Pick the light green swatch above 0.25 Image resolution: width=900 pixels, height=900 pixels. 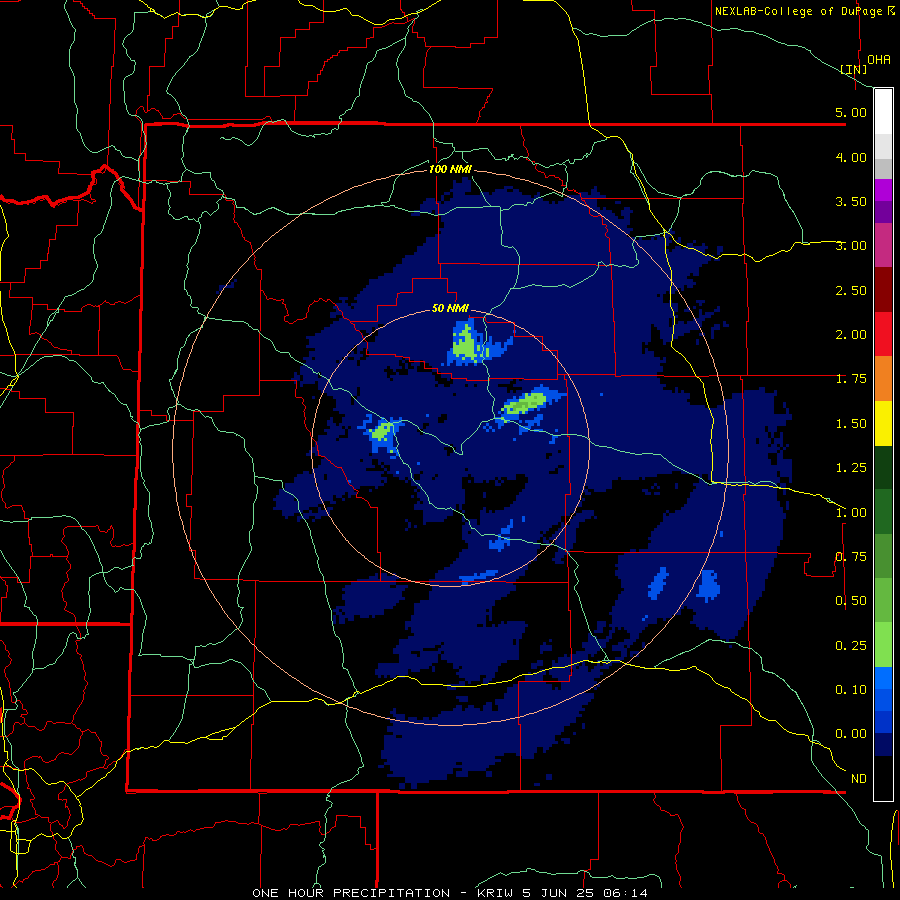(883, 645)
